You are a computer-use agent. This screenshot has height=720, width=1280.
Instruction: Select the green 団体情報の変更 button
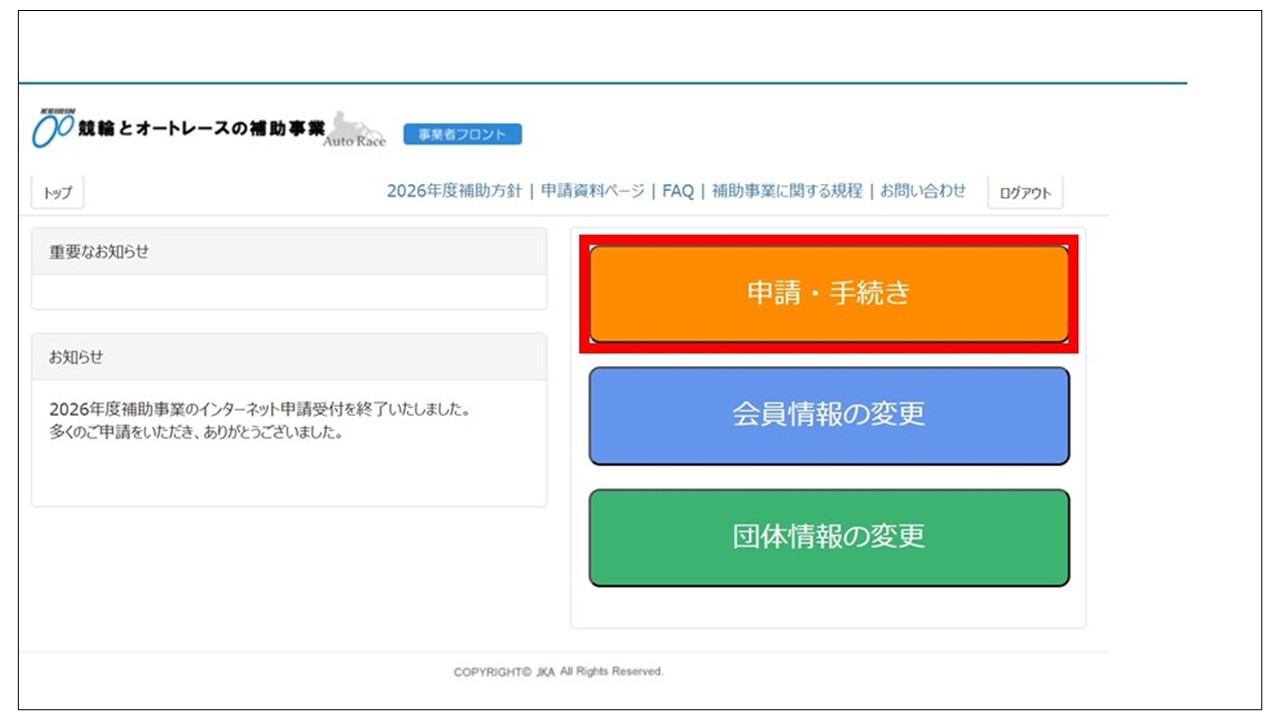(829, 538)
